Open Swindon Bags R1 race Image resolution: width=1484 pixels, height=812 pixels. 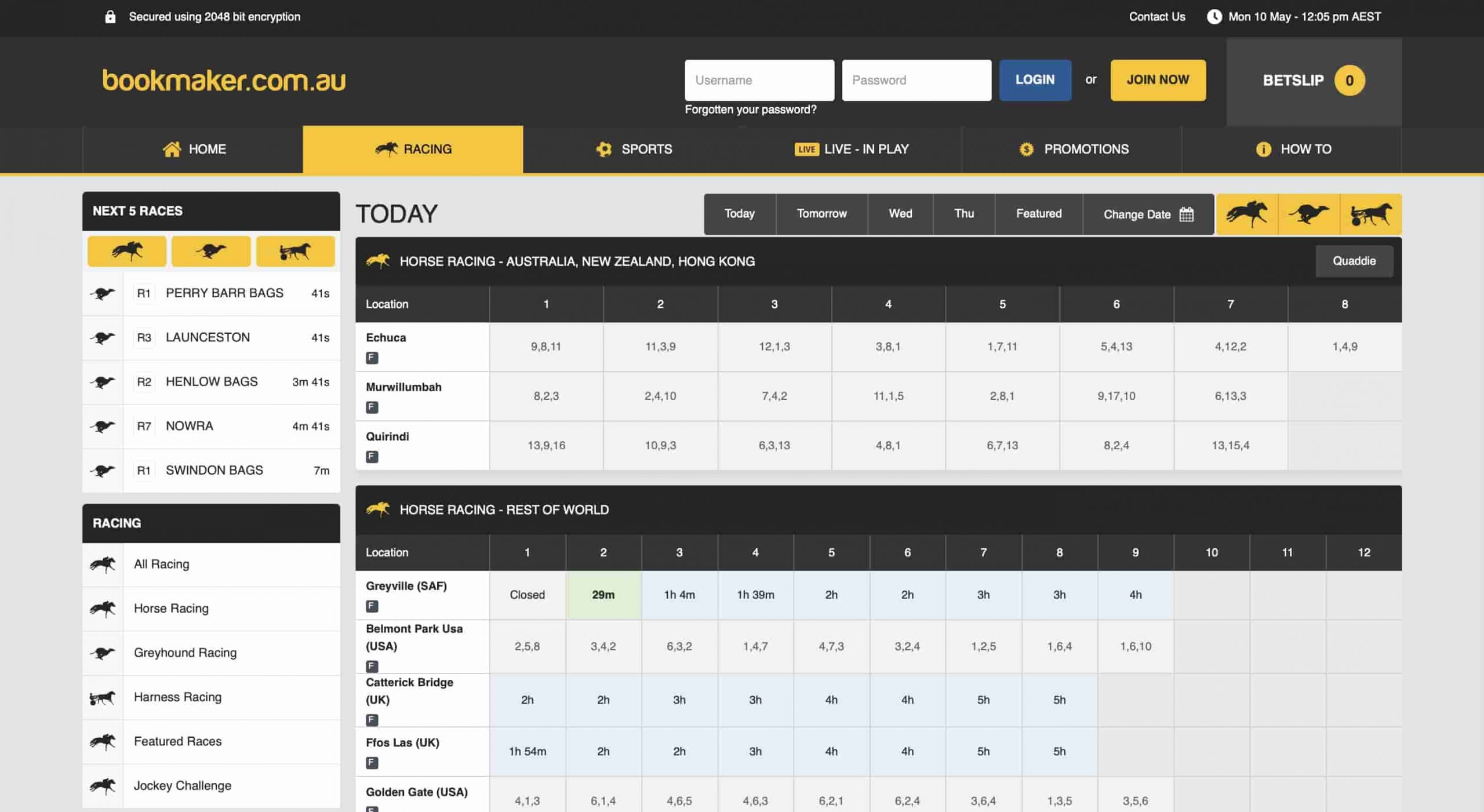tap(211, 470)
